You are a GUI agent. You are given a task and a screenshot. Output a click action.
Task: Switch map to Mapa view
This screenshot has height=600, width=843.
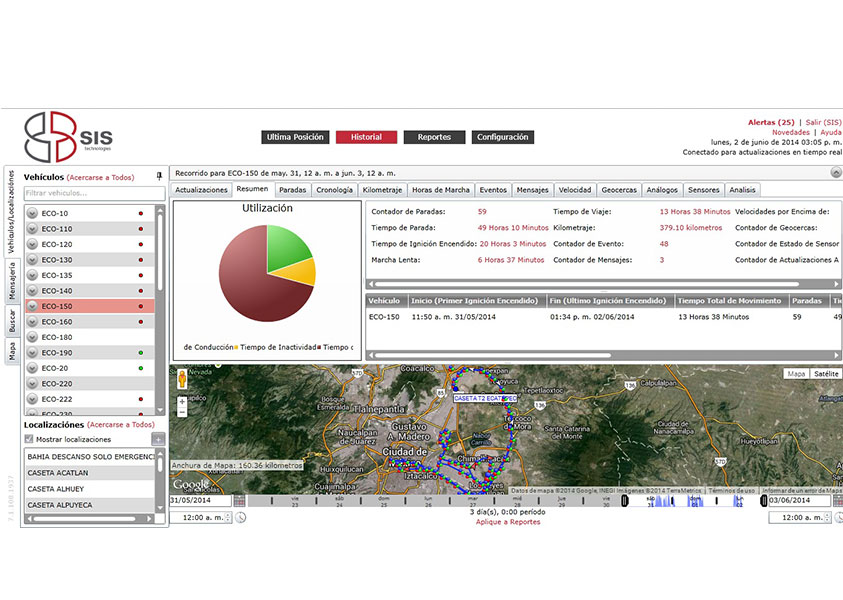coord(796,374)
